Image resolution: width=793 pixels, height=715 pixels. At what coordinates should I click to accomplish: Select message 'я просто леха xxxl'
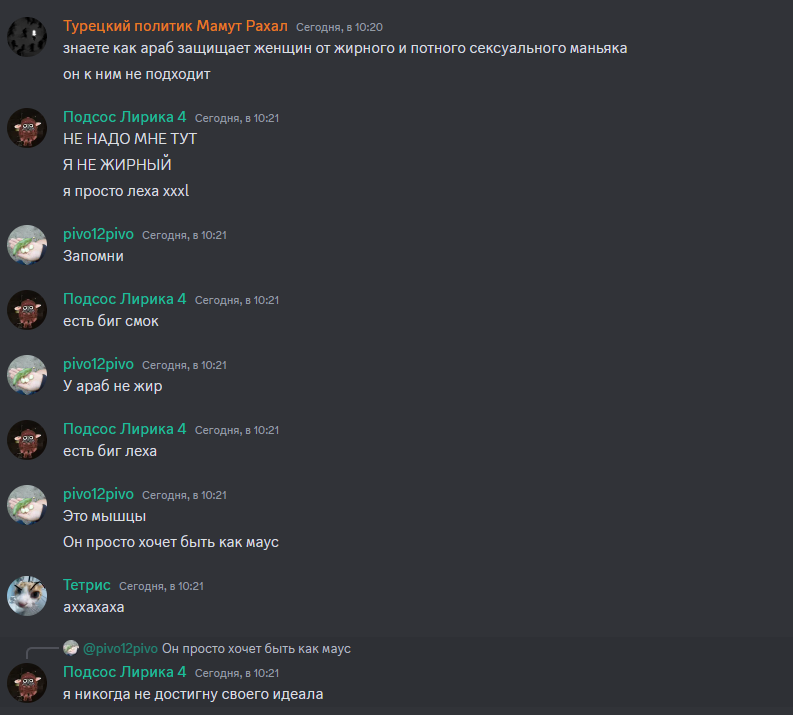pyautogui.click(x=126, y=191)
